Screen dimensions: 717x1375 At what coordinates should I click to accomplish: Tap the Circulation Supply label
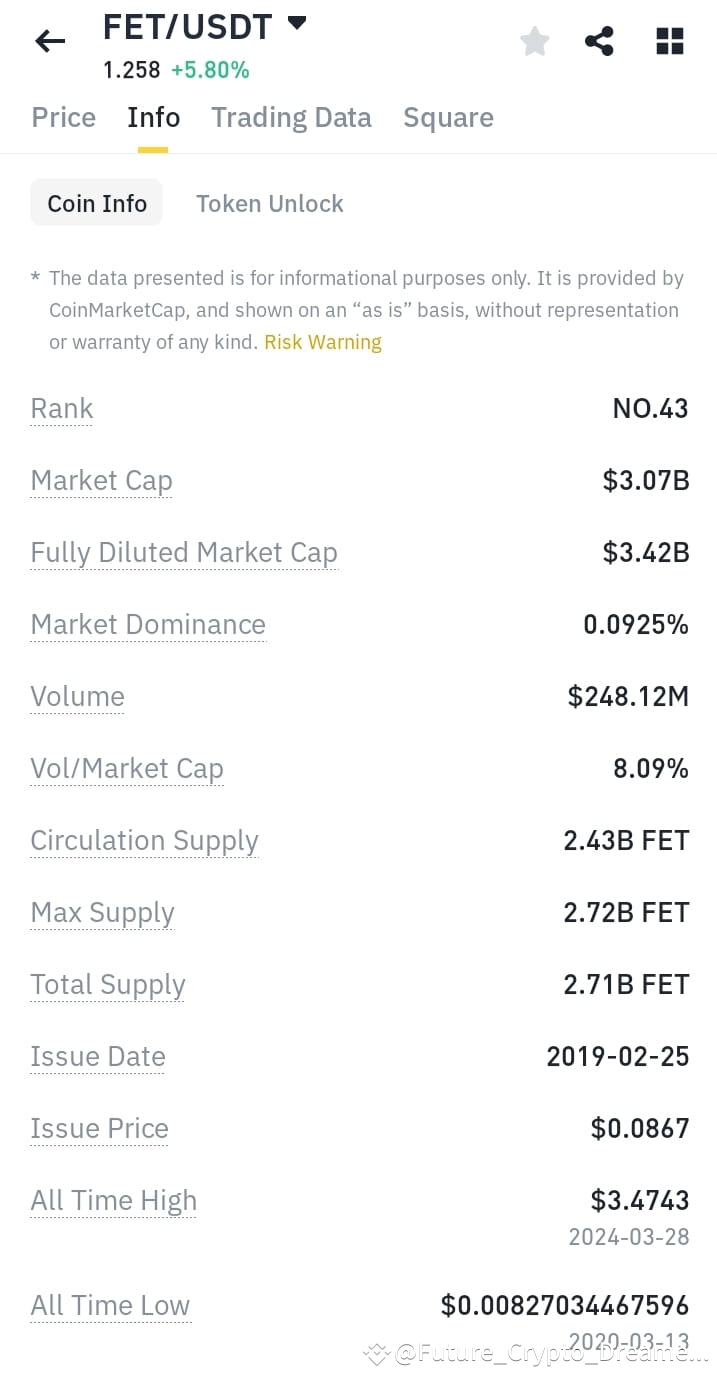(144, 841)
